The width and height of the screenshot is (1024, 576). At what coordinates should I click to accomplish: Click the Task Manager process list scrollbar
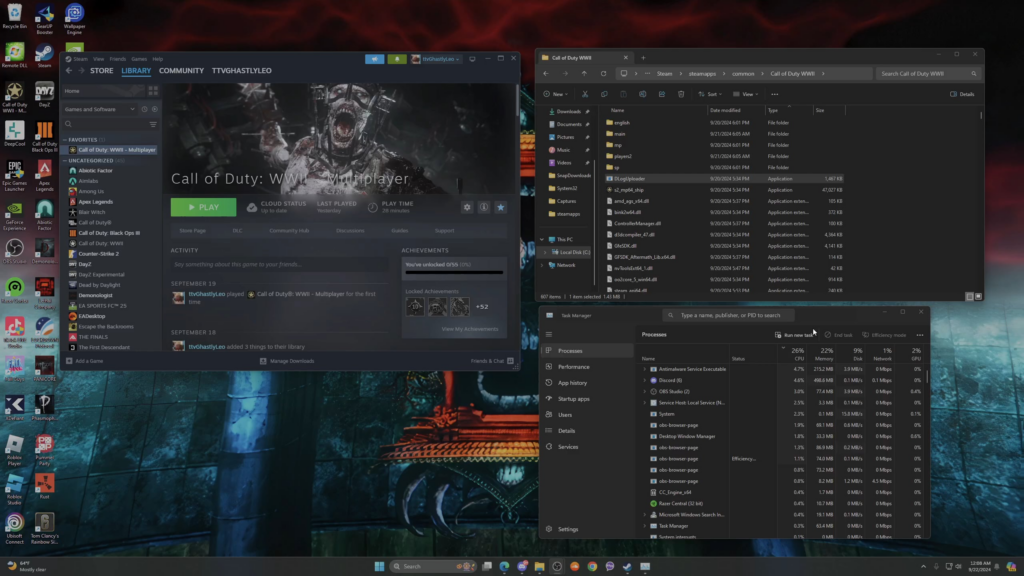pos(927,379)
